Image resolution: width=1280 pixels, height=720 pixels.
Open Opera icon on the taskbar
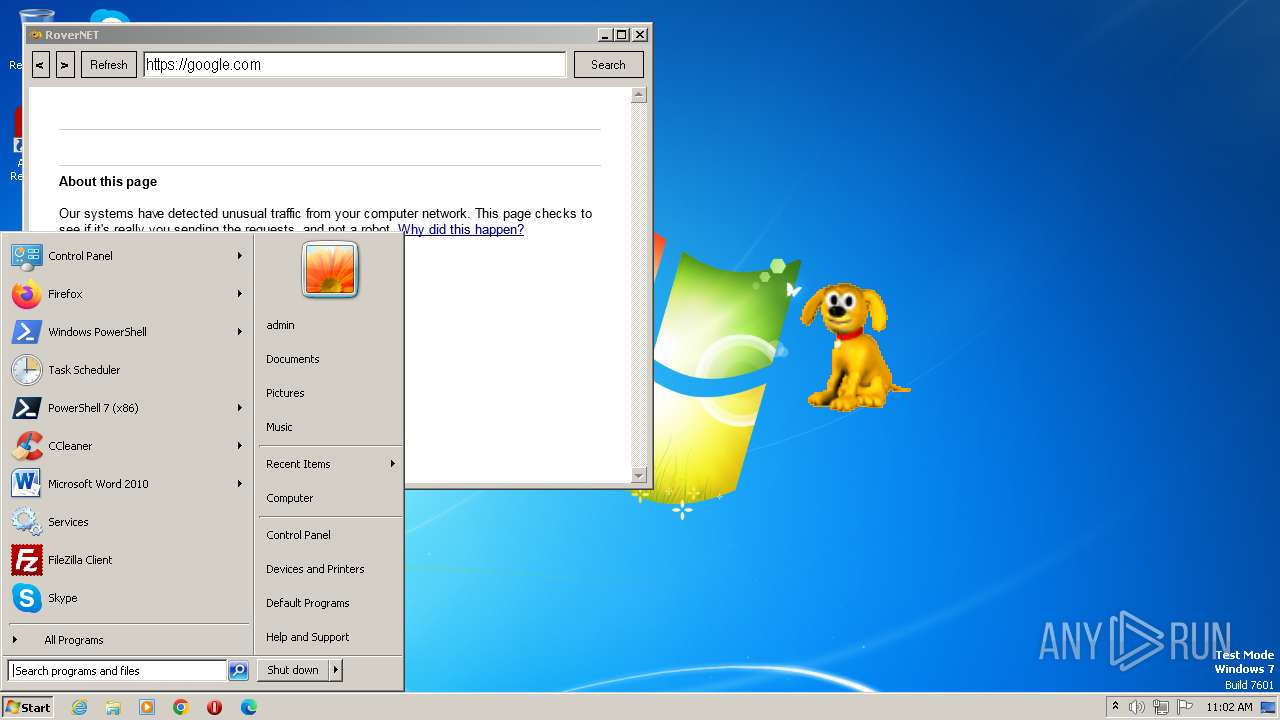coord(215,707)
